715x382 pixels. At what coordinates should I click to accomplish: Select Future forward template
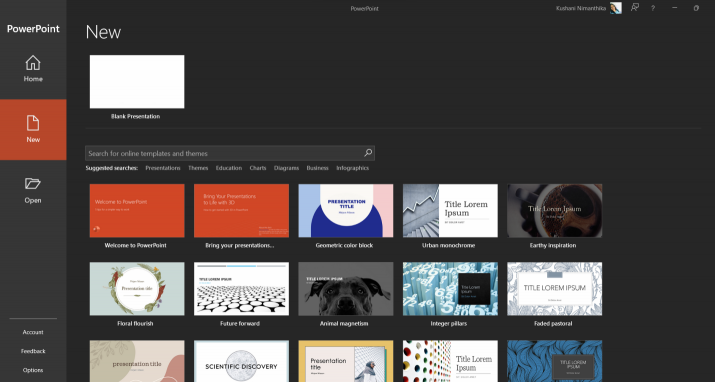pos(241,289)
